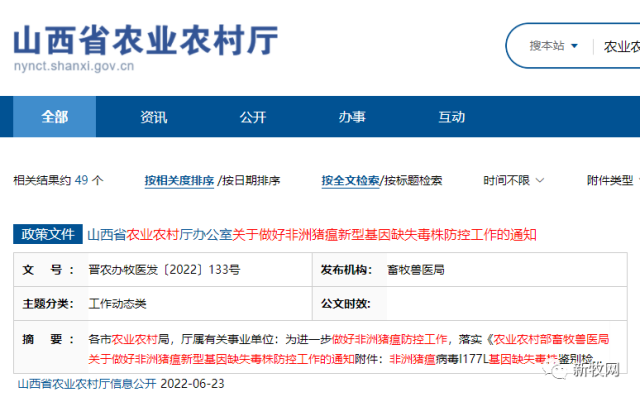
Task: Open the 搜本站 search scope dropdown
Action: tap(553, 46)
